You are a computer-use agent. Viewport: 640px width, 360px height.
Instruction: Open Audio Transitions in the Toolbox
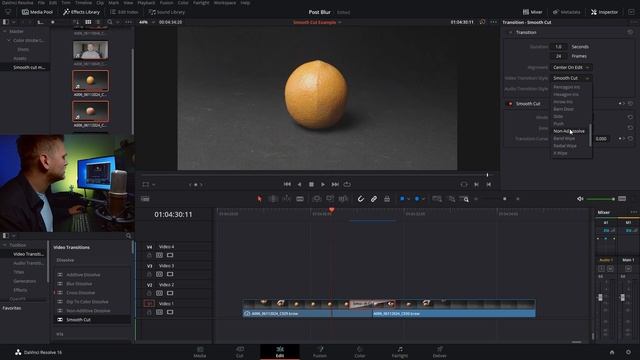pos(28,263)
